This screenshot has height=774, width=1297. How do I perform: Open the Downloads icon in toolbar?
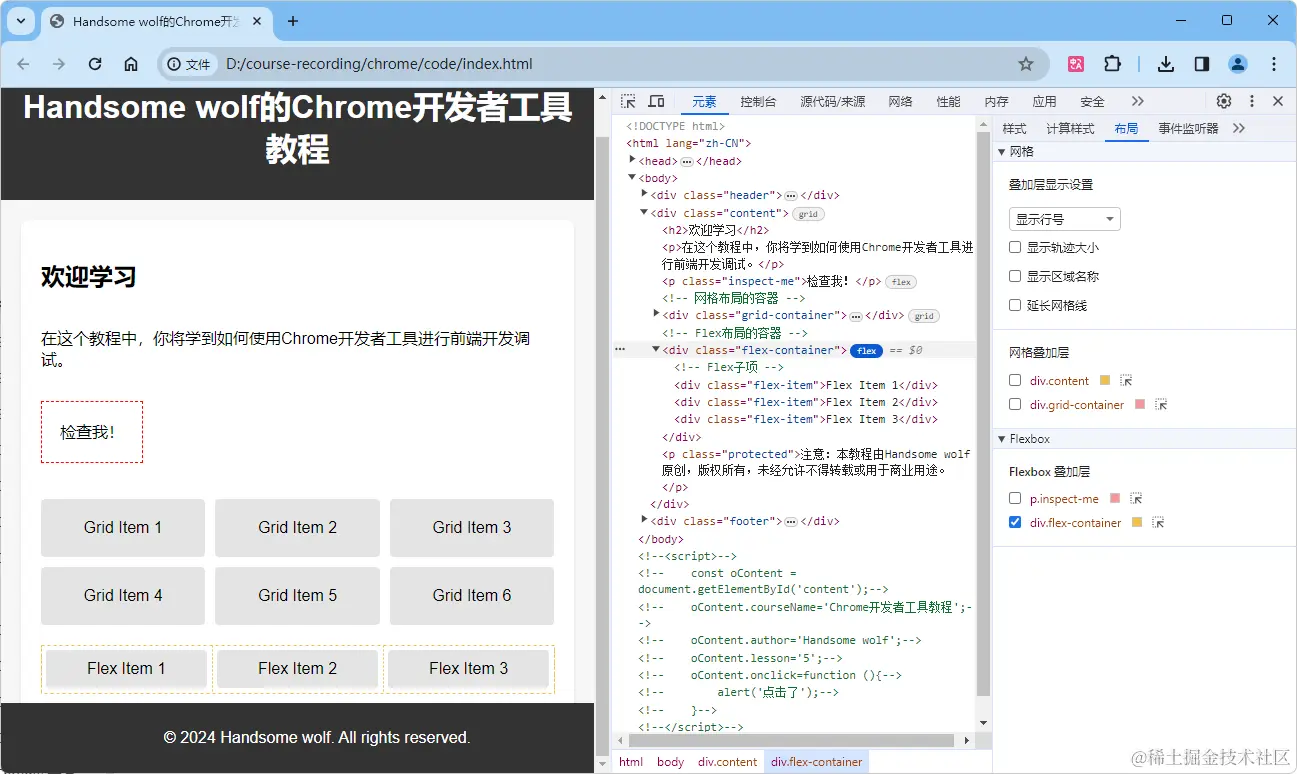(x=1166, y=64)
